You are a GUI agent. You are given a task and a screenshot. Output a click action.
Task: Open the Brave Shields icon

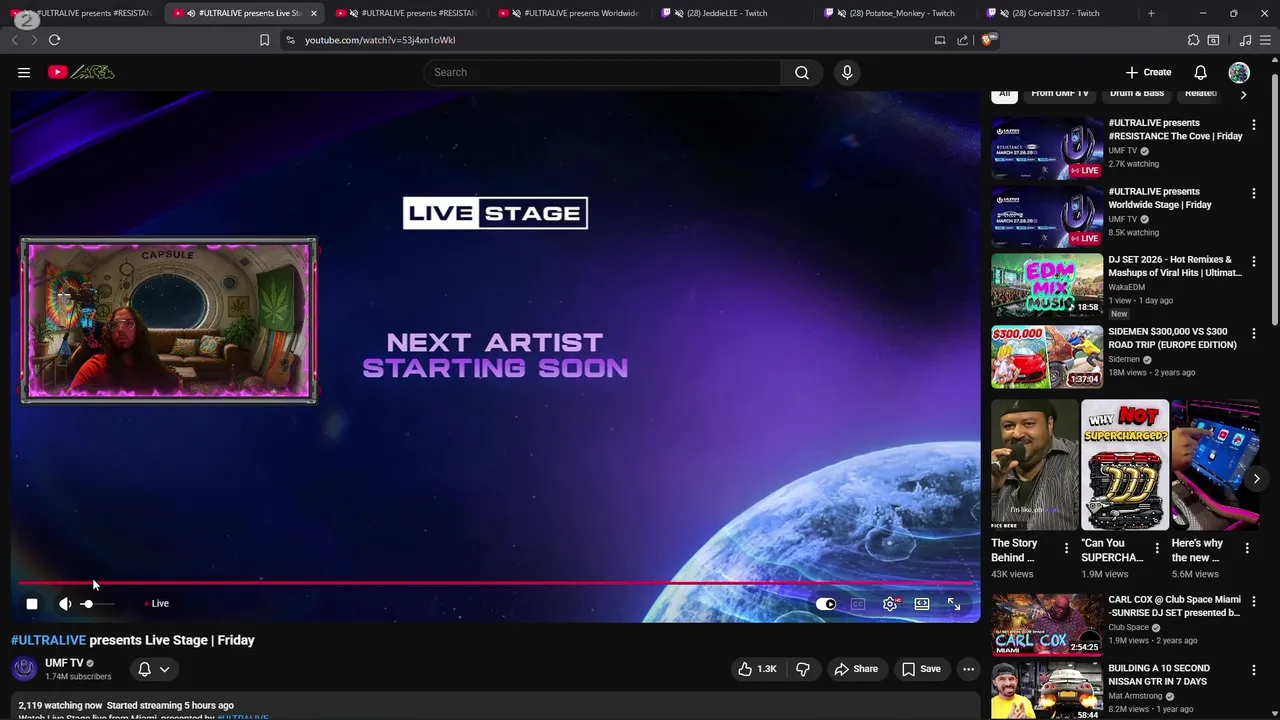tap(988, 40)
